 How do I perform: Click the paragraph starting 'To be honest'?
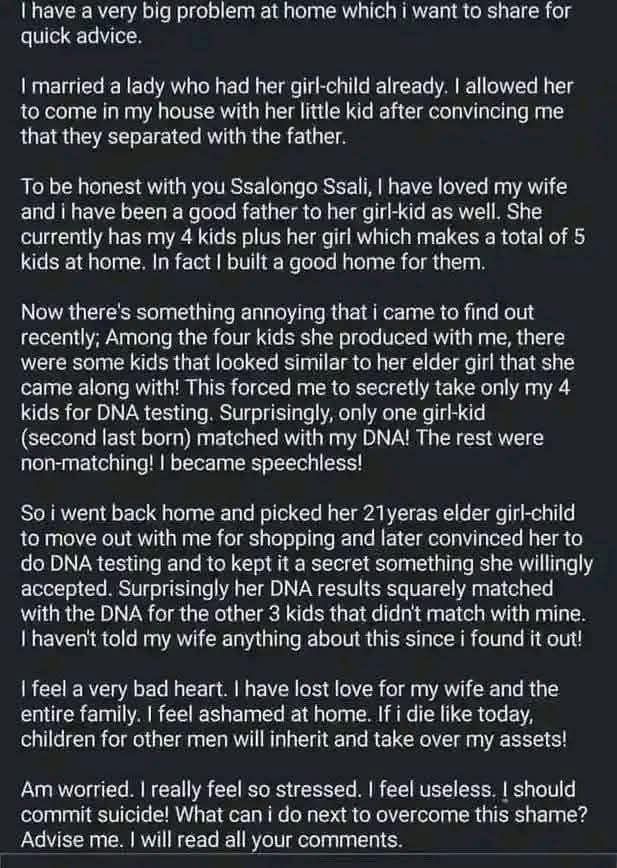(302, 224)
